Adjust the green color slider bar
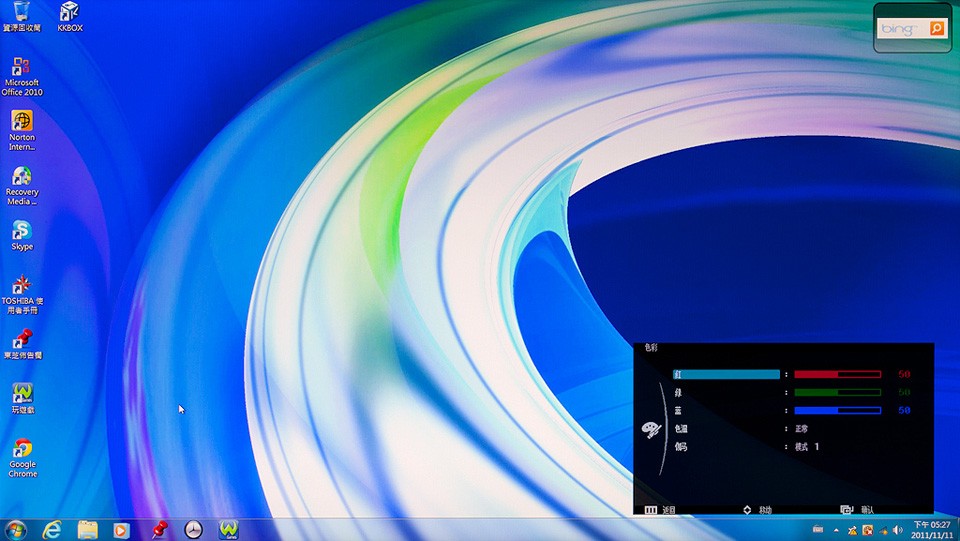 (x=837, y=392)
